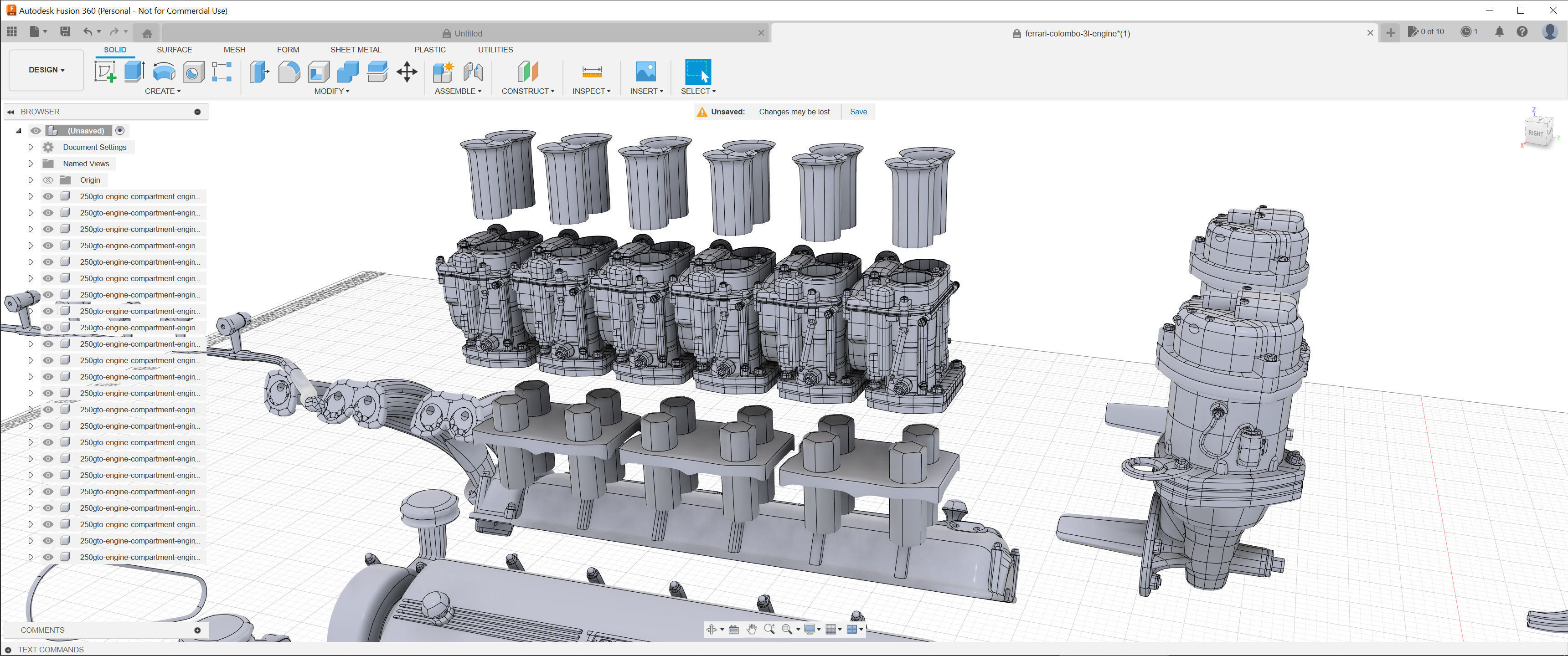This screenshot has height=656, width=1568.
Task: Hide the first 250gto-engine-compartment component
Action: click(x=48, y=196)
